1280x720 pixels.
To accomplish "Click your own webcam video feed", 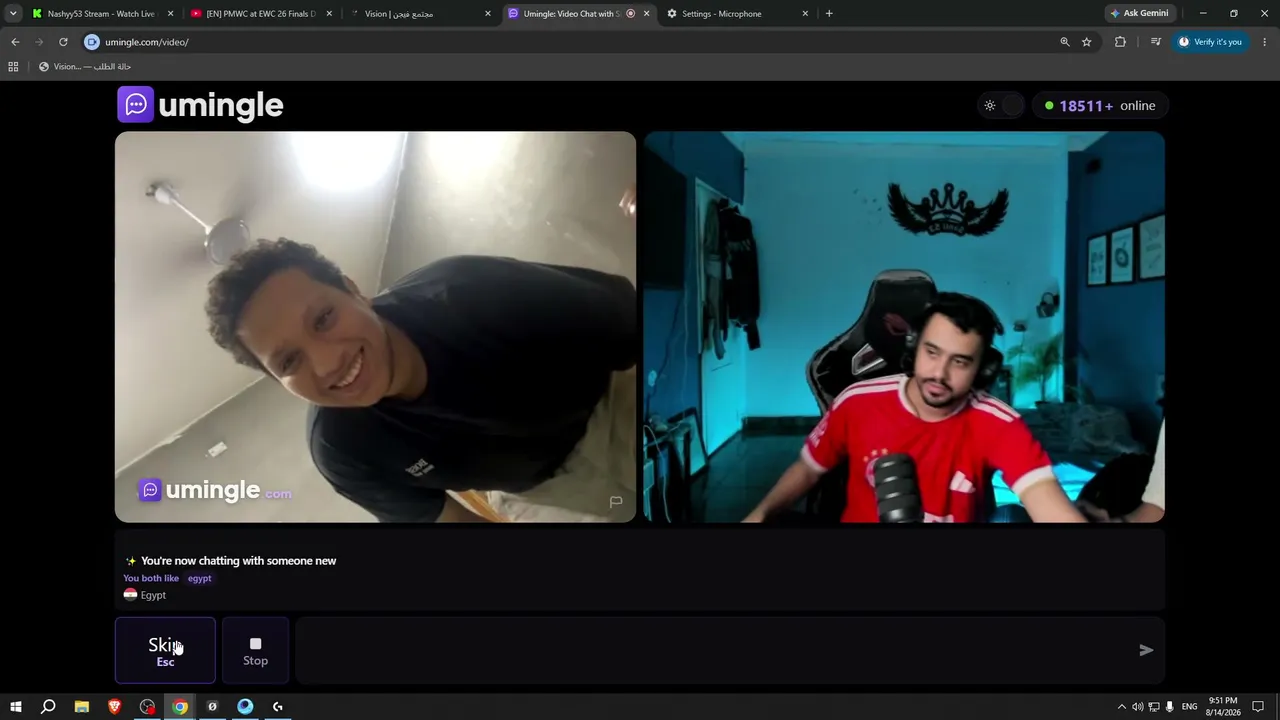I will (x=904, y=327).
